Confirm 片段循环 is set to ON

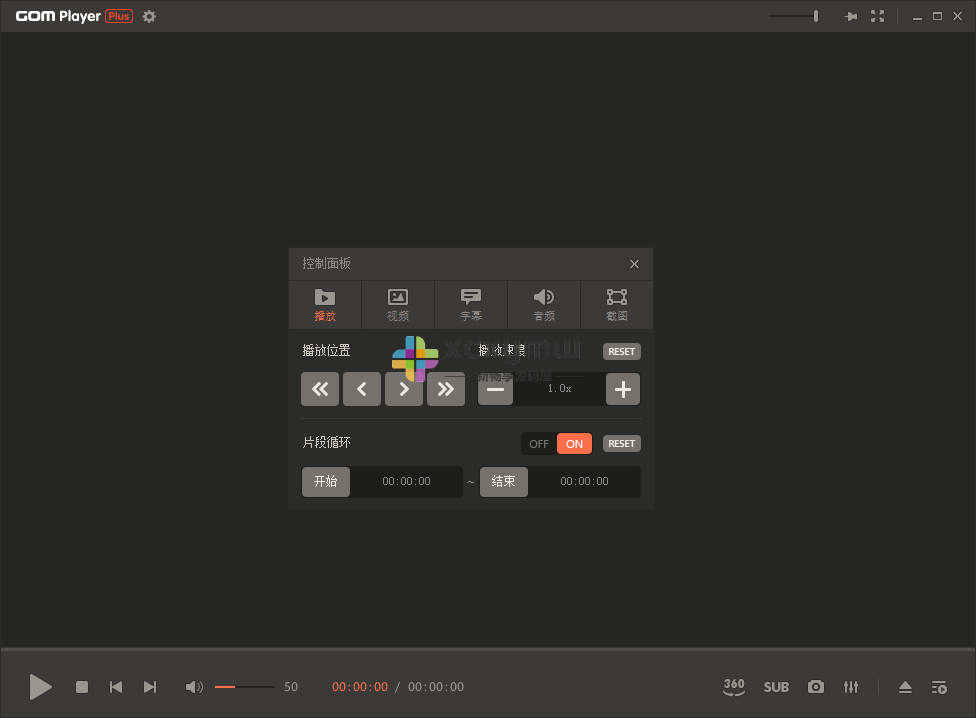click(574, 443)
